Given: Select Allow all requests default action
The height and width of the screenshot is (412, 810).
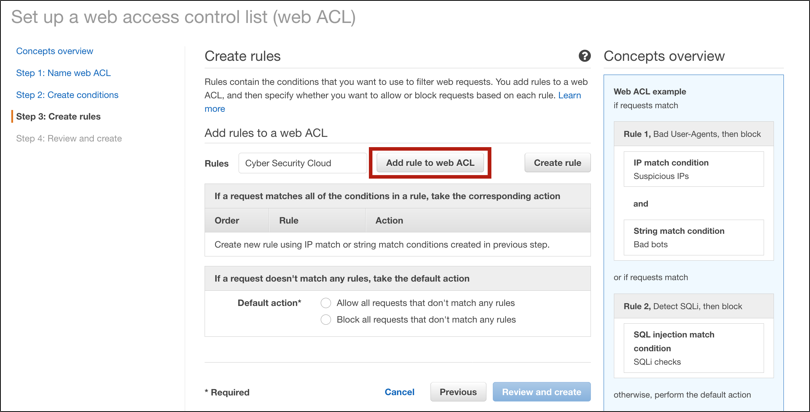Looking at the screenshot, I should pyautogui.click(x=326, y=303).
